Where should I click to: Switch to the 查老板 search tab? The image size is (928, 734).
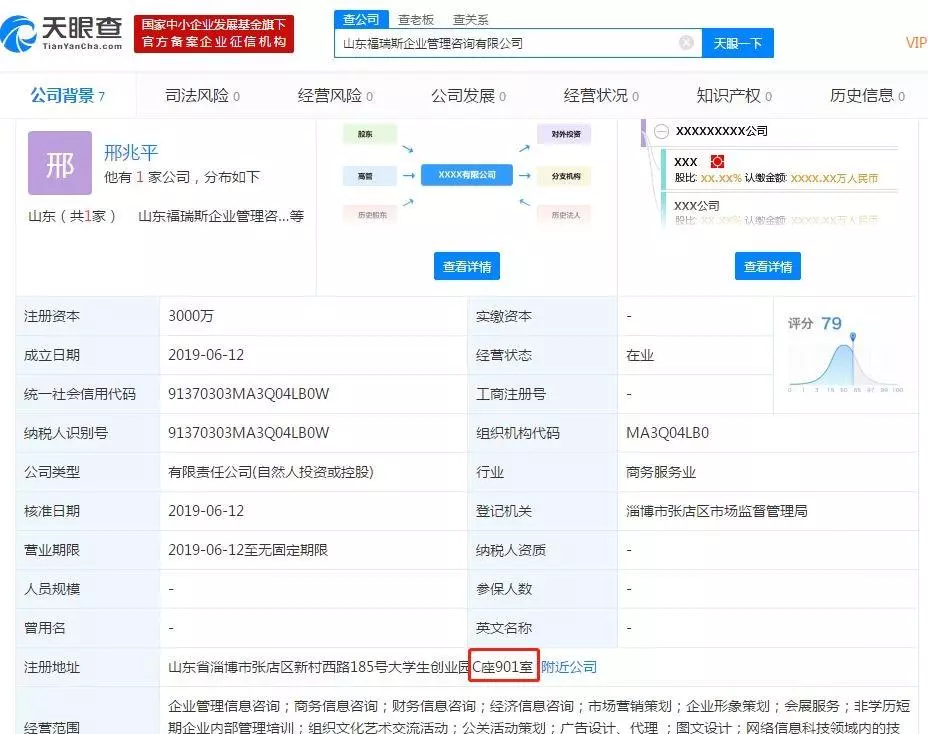coord(415,20)
